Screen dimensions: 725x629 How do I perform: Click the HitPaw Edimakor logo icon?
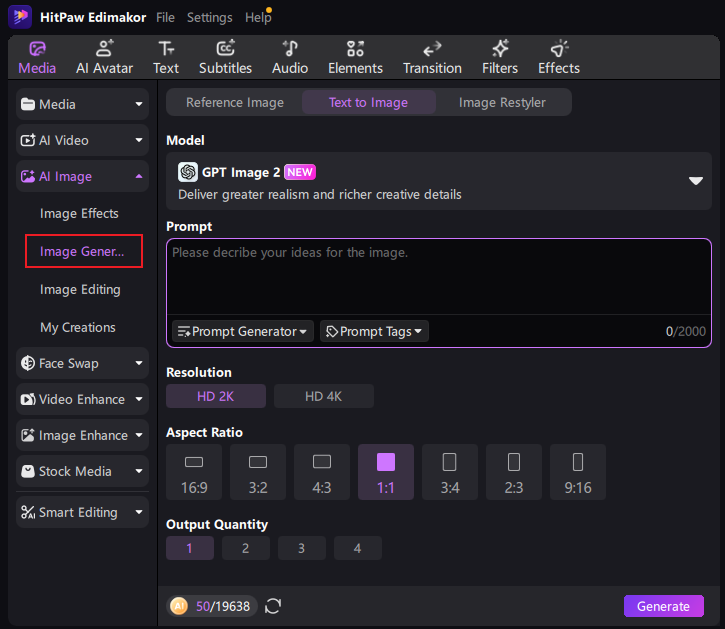click(20, 17)
